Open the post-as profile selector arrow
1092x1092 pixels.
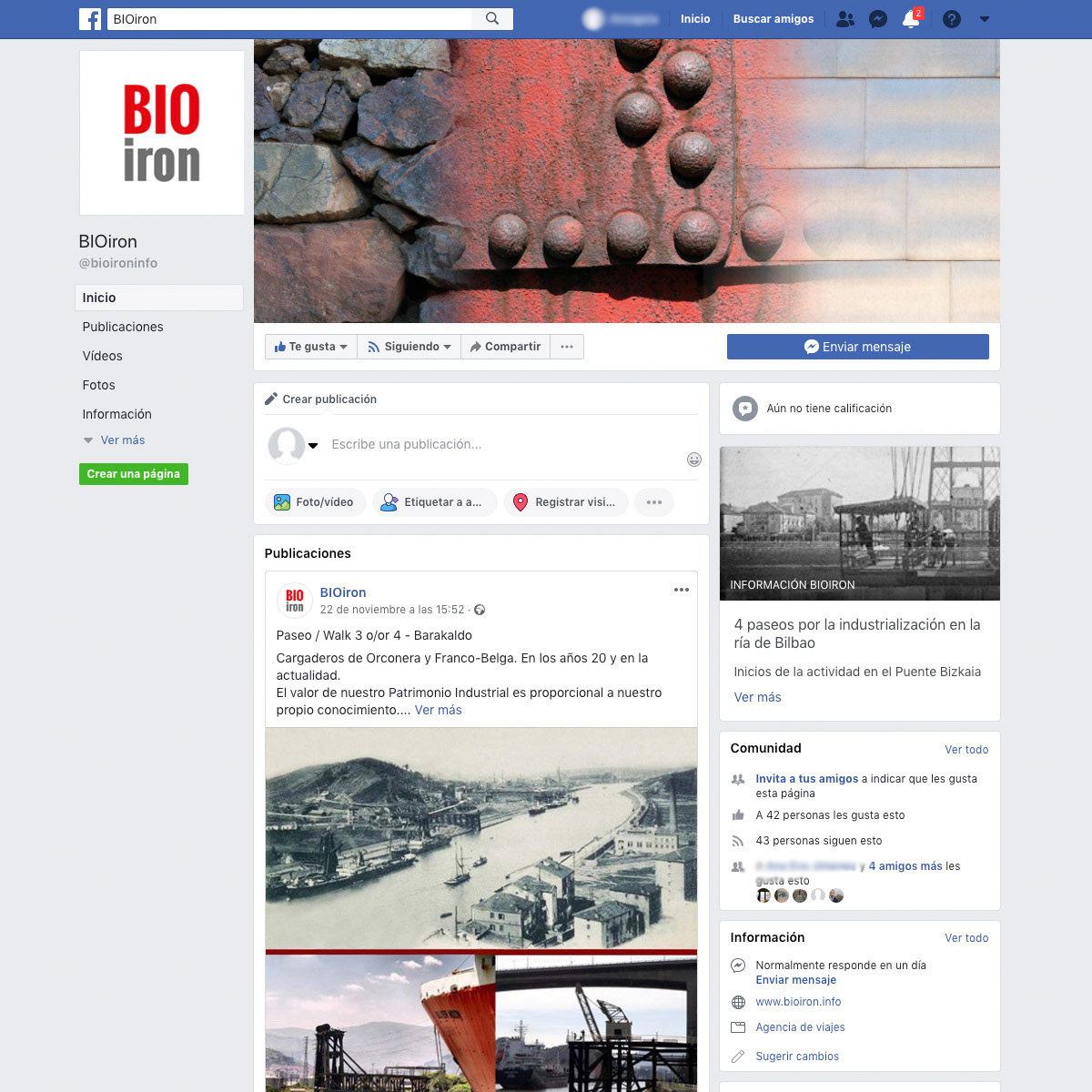coord(313,445)
